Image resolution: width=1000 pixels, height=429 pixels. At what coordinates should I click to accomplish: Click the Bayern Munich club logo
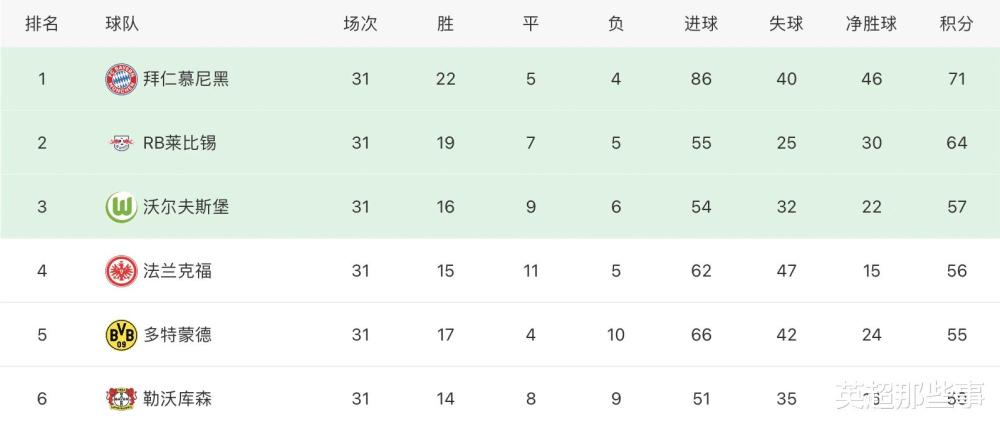(x=121, y=79)
